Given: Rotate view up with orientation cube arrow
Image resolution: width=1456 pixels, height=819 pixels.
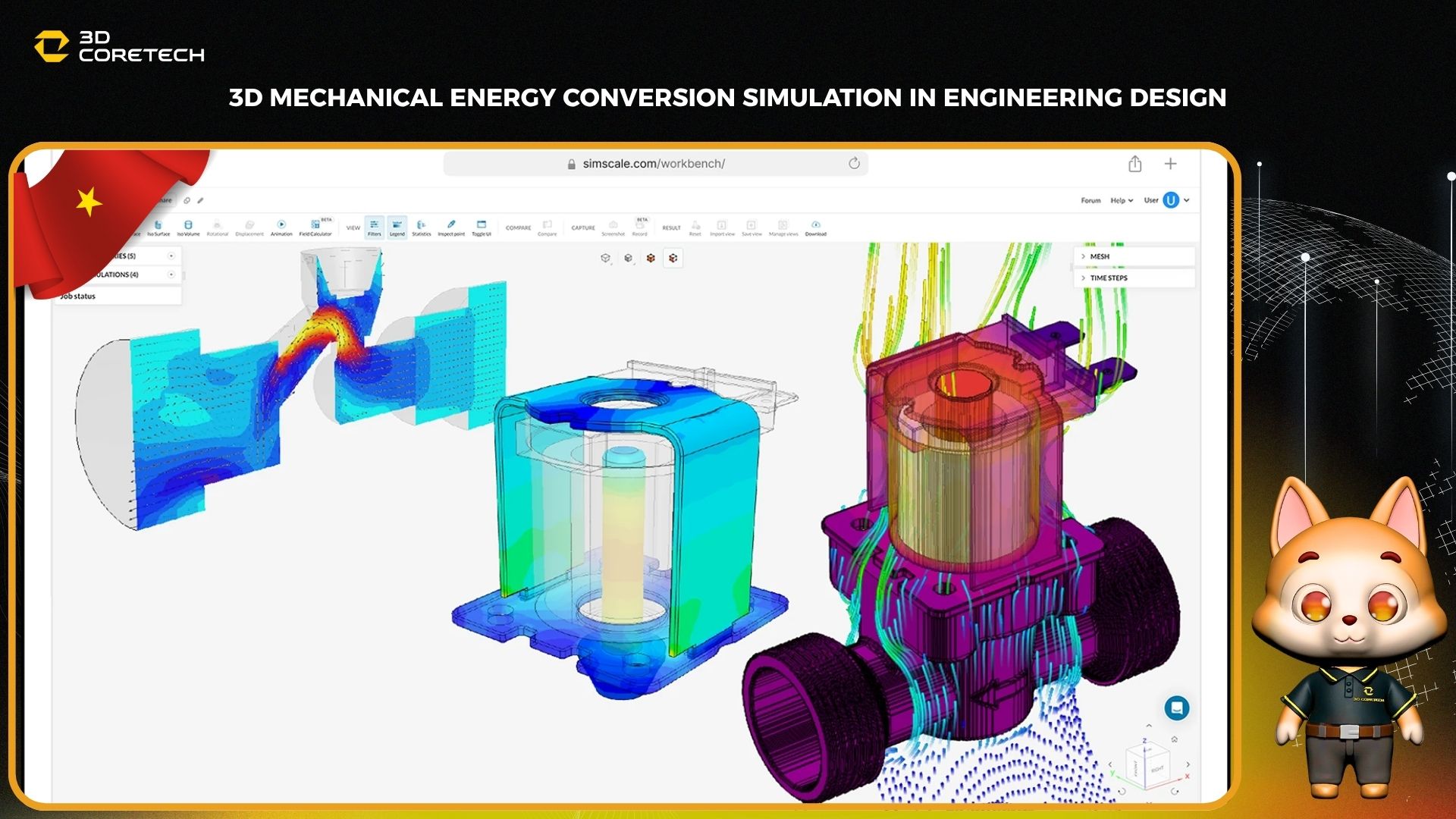Looking at the screenshot, I should coord(1149,726).
